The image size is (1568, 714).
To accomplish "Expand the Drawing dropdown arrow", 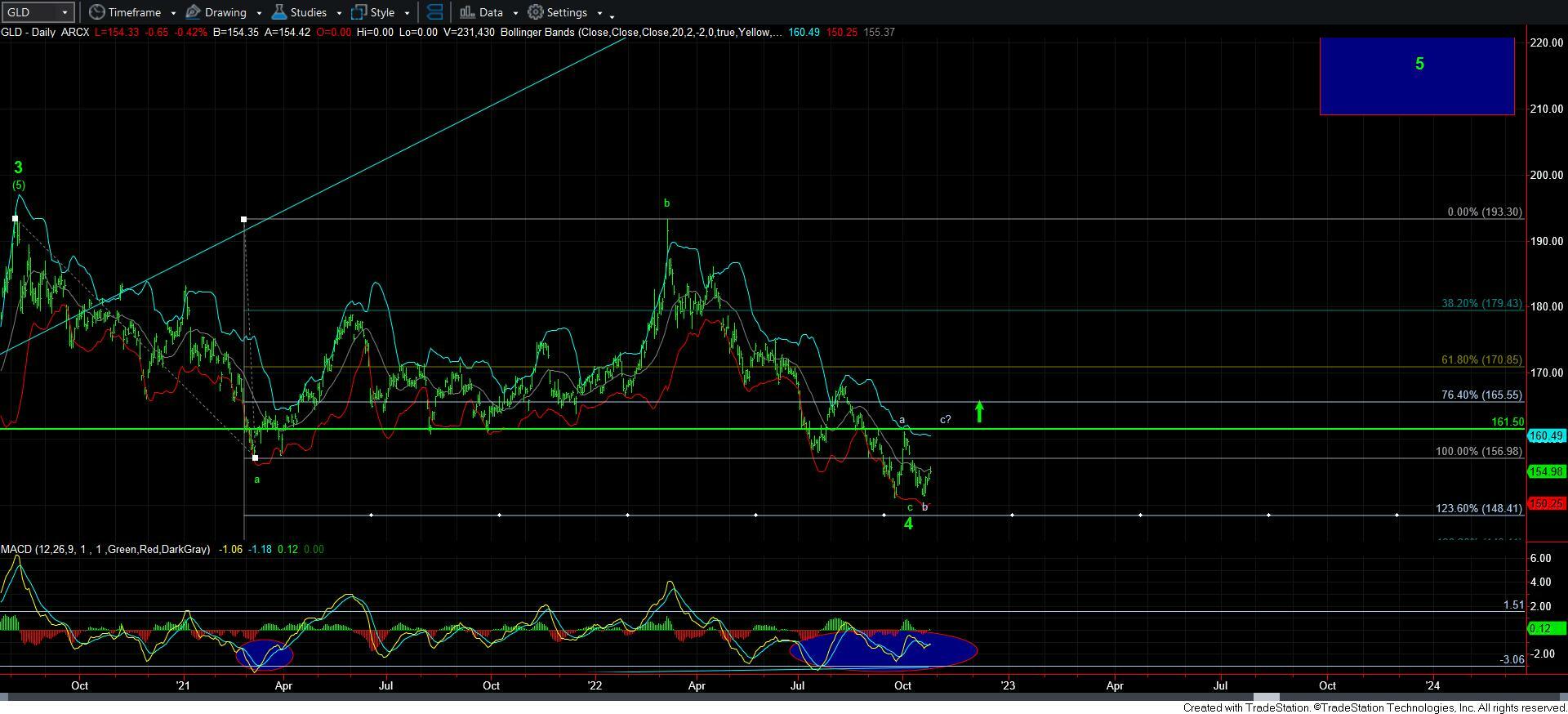I will click(x=259, y=13).
